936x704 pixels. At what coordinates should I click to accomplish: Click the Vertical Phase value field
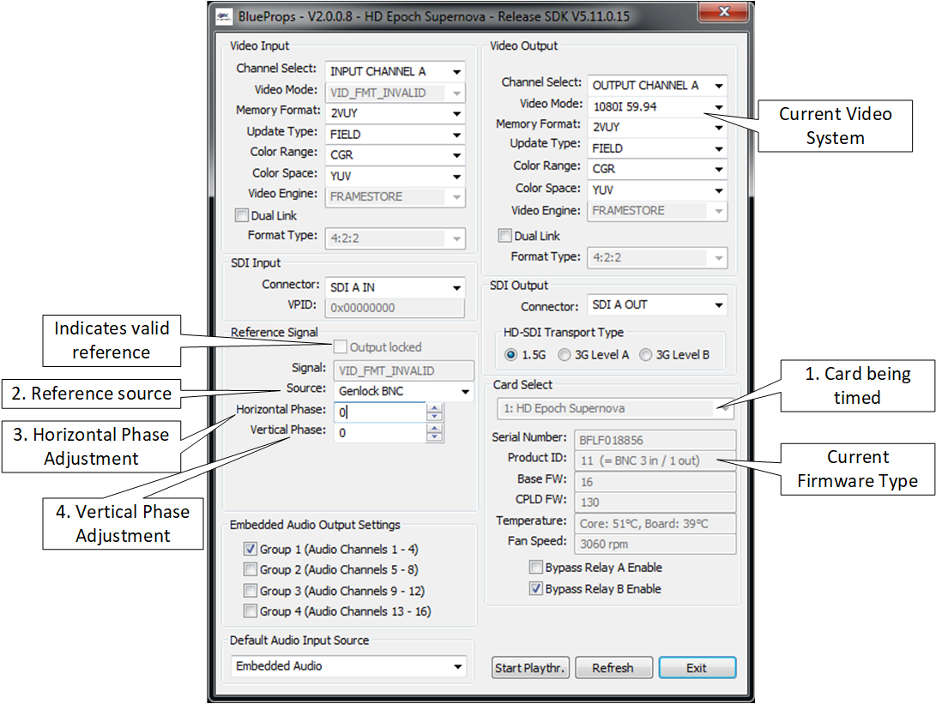[x=380, y=433]
